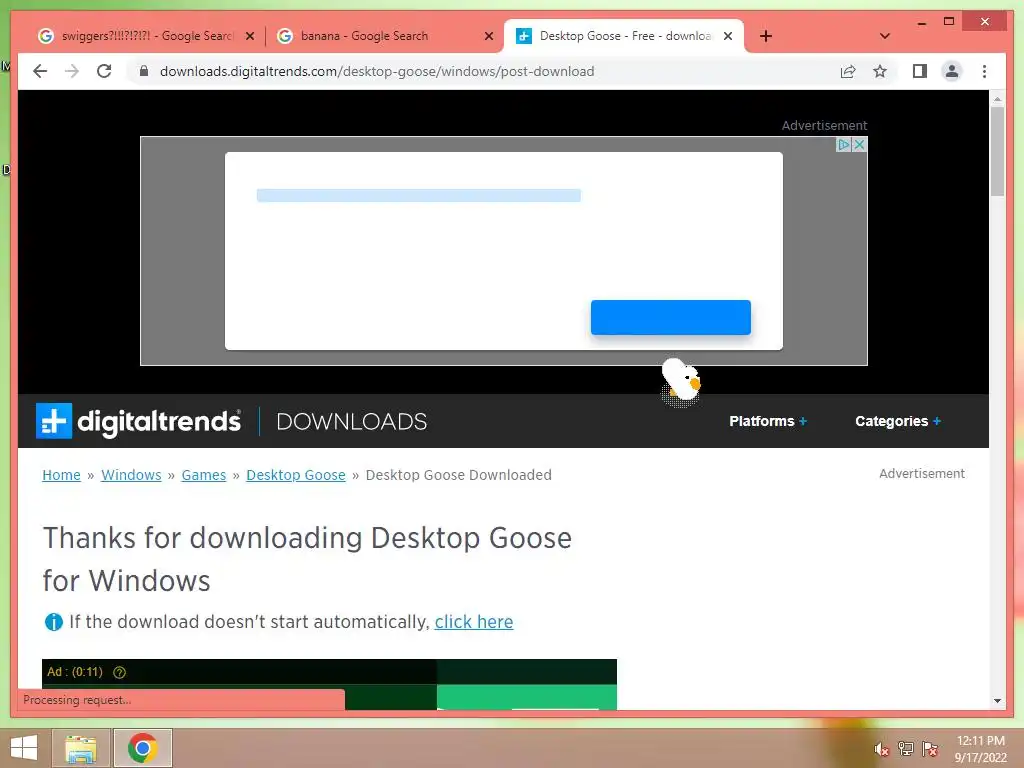The width and height of the screenshot is (1024, 768).
Task: Click the blue button in the ad
Action: click(671, 317)
